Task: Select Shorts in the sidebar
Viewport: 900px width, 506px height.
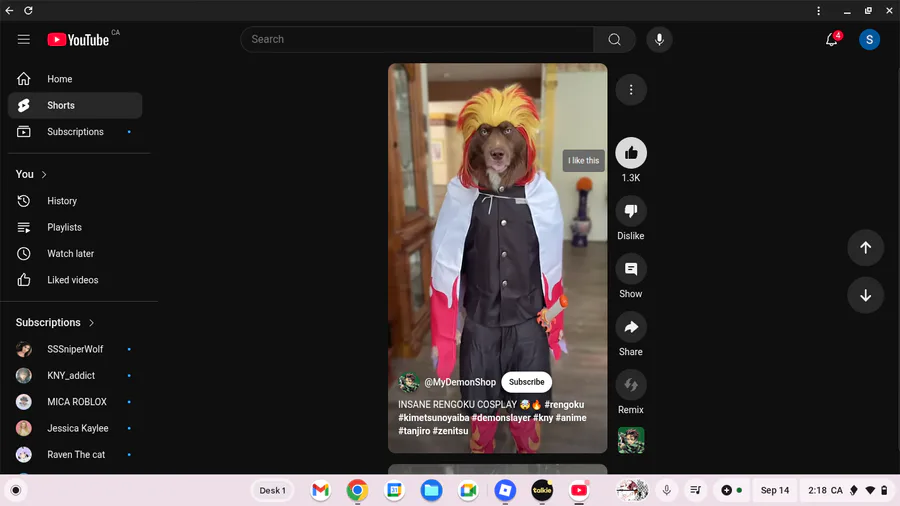Action: [x=75, y=105]
